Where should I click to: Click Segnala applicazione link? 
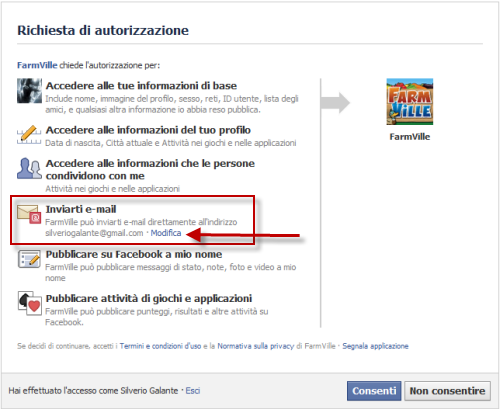[x=375, y=346]
